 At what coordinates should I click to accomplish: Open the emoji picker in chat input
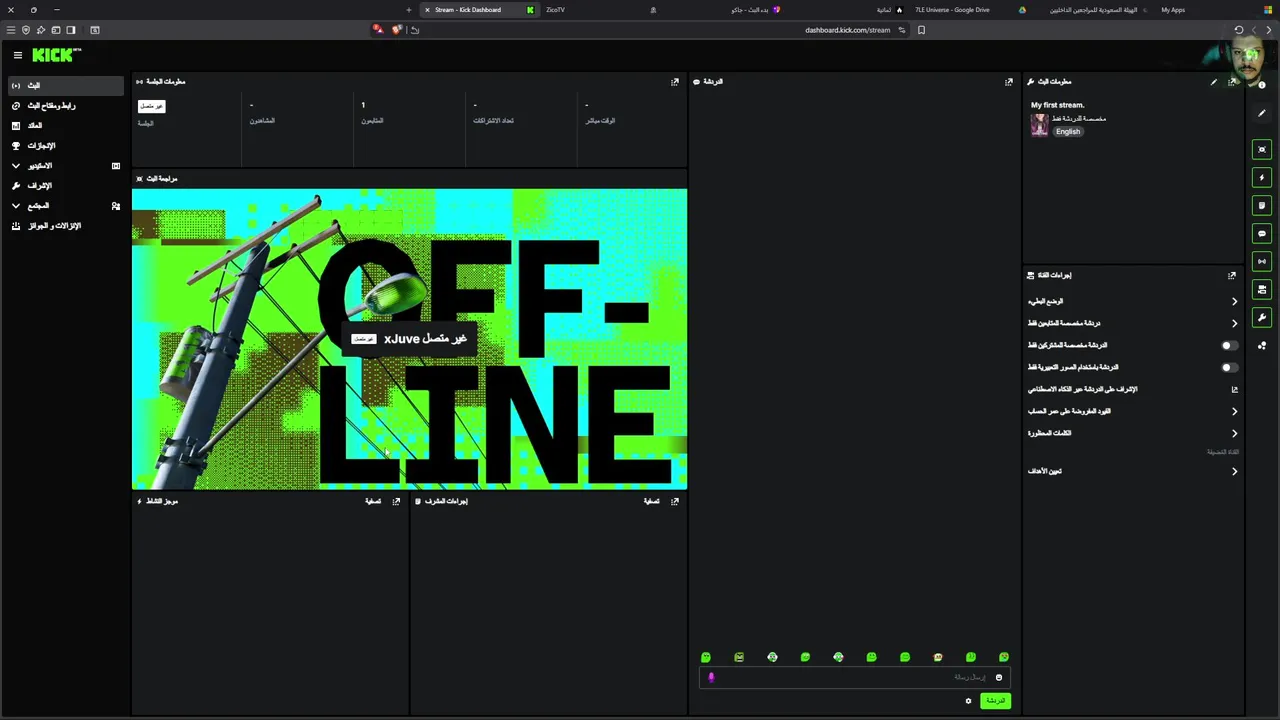pyautogui.click(x=998, y=677)
